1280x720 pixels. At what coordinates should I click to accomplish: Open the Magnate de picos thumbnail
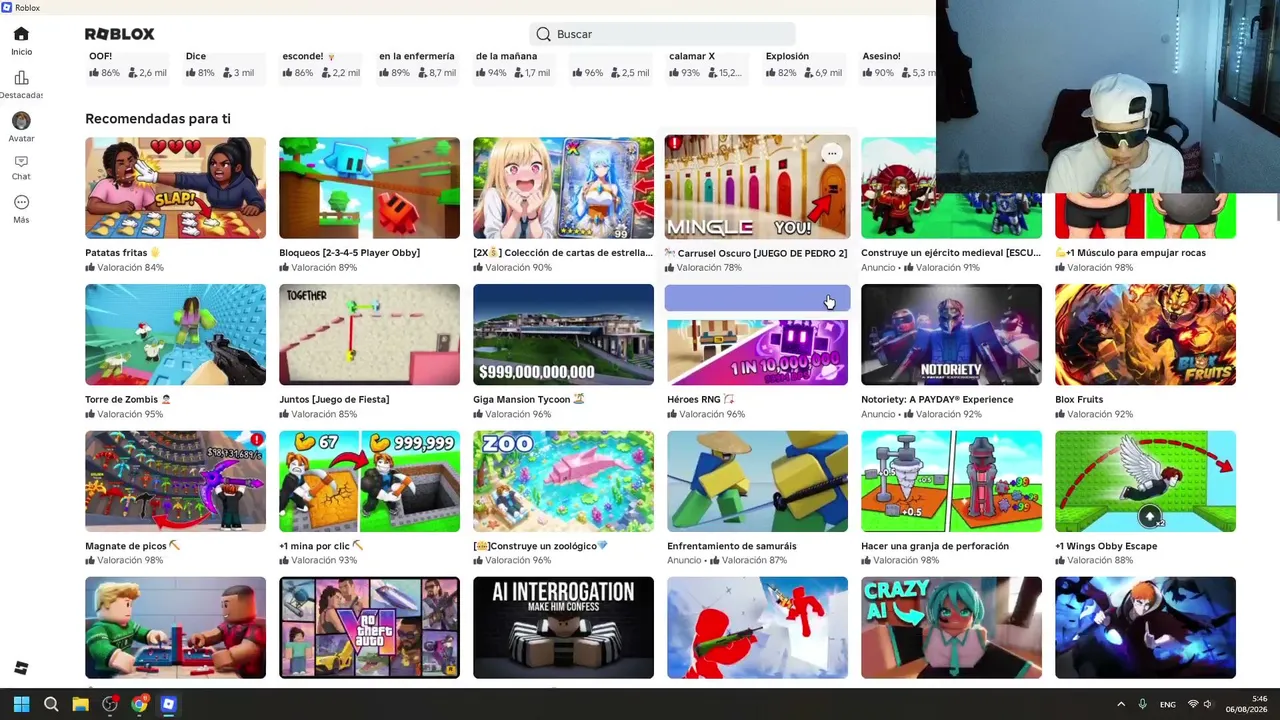175,481
